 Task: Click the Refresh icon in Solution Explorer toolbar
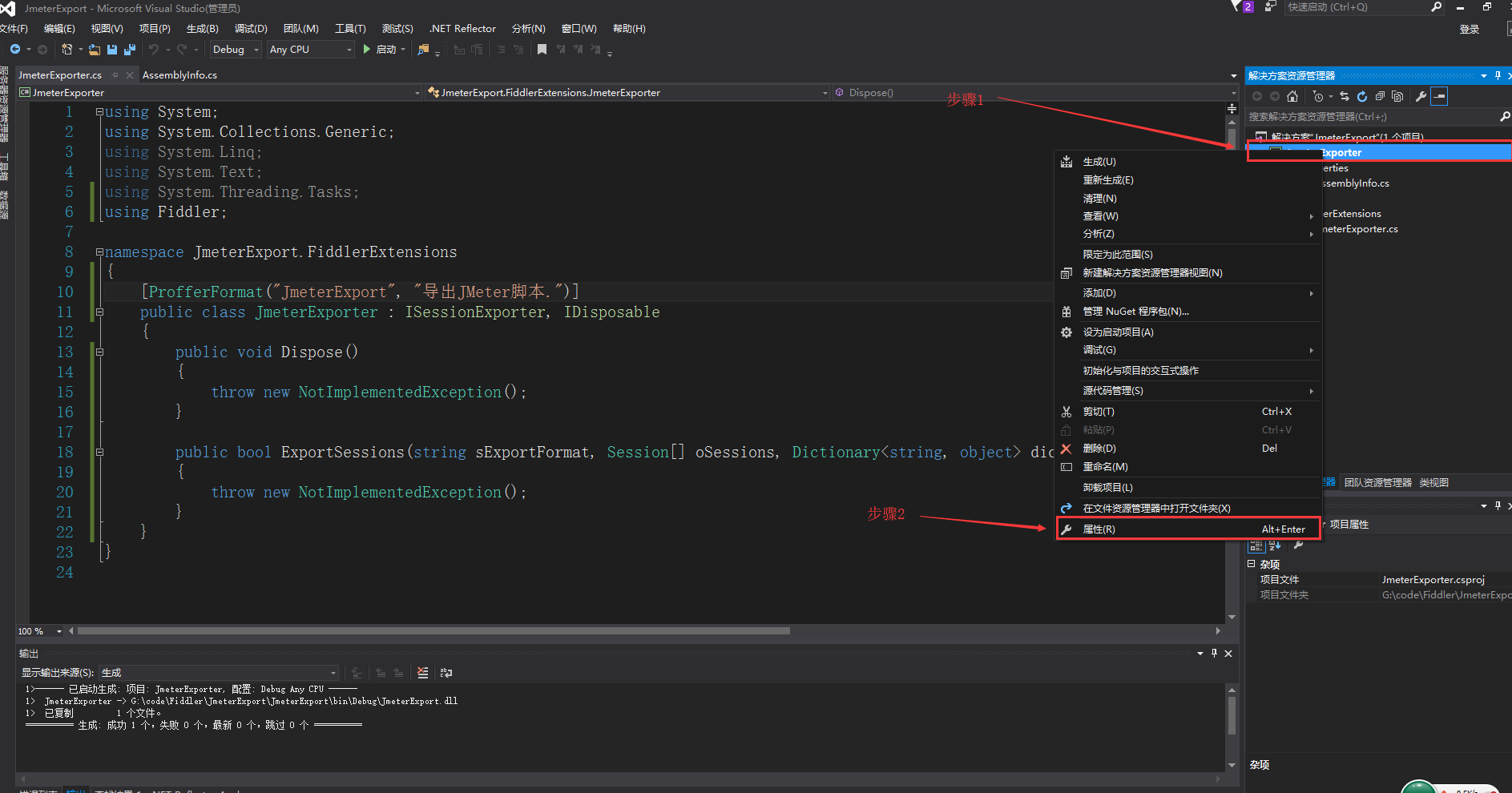pos(1363,96)
